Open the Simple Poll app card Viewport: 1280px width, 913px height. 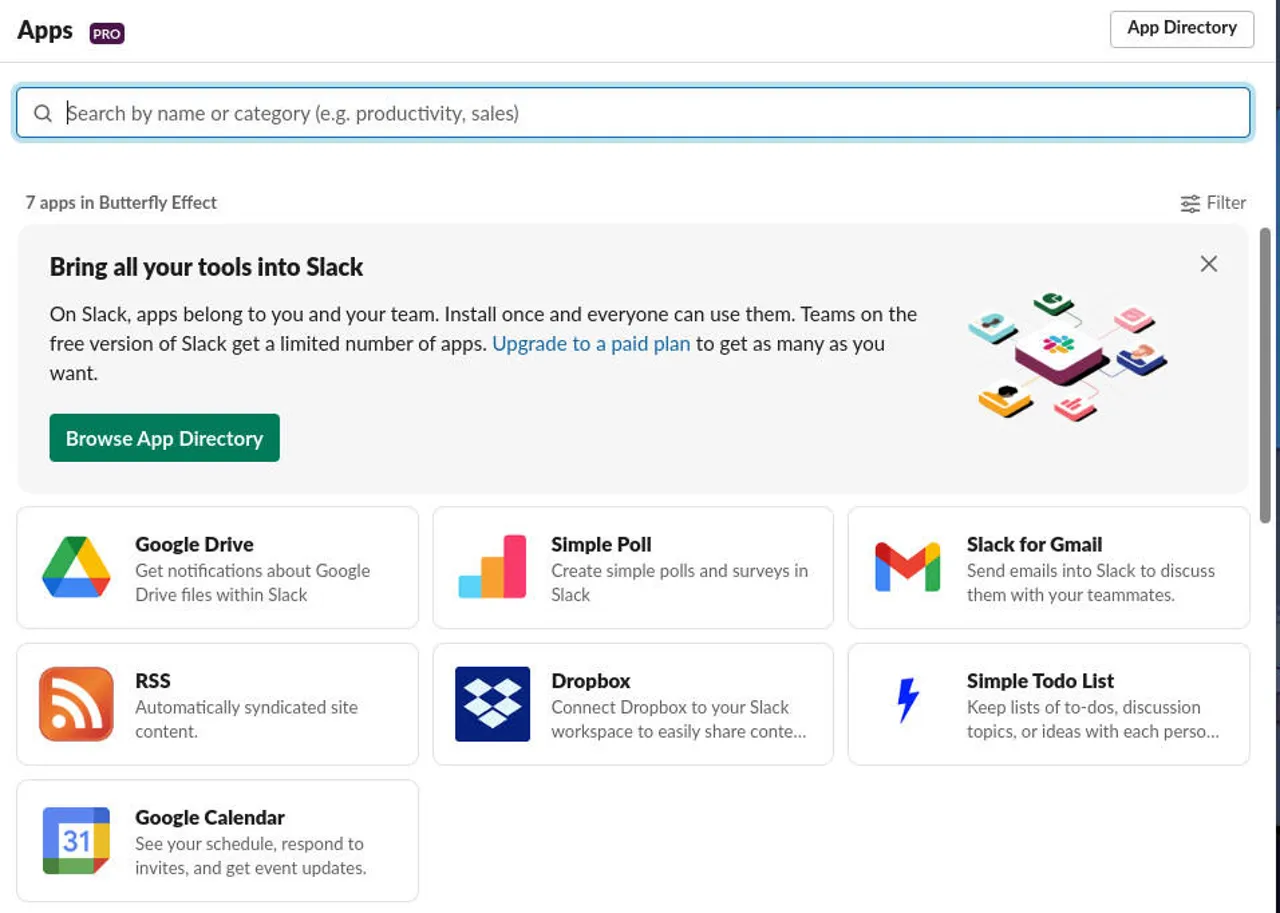(x=632, y=567)
